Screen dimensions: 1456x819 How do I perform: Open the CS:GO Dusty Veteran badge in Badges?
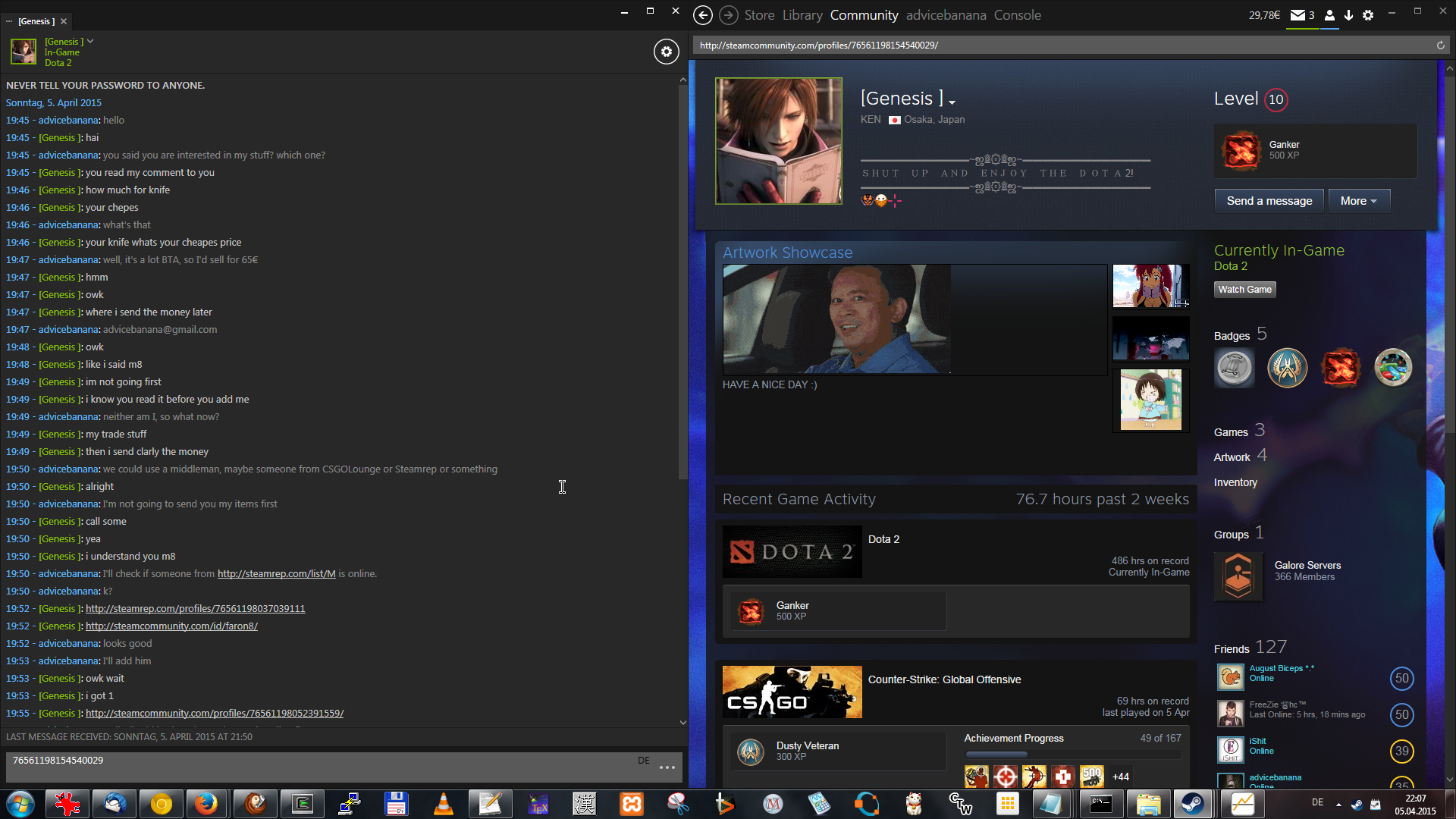1287,368
